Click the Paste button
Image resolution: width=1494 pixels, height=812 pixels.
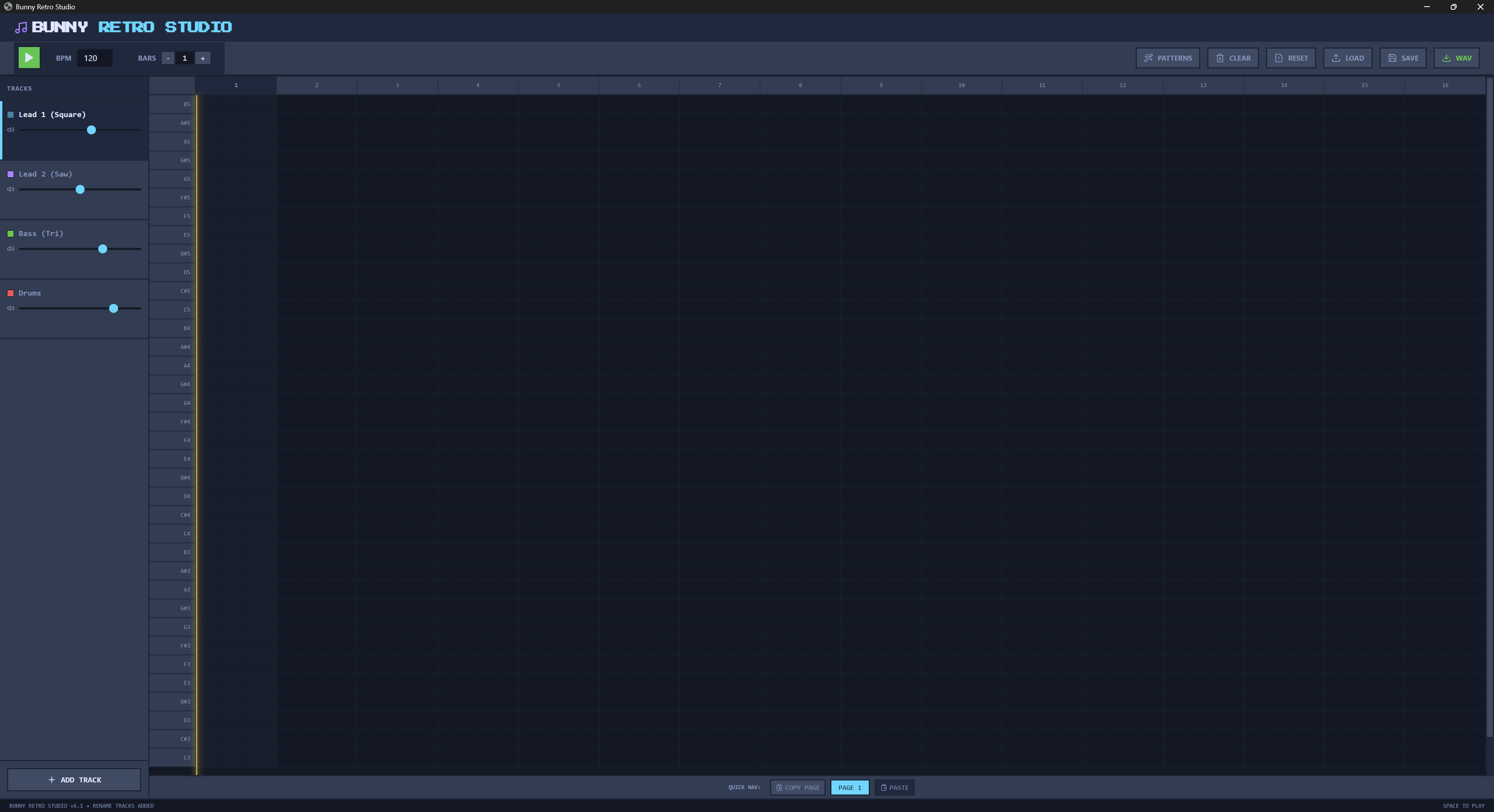coord(894,787)
